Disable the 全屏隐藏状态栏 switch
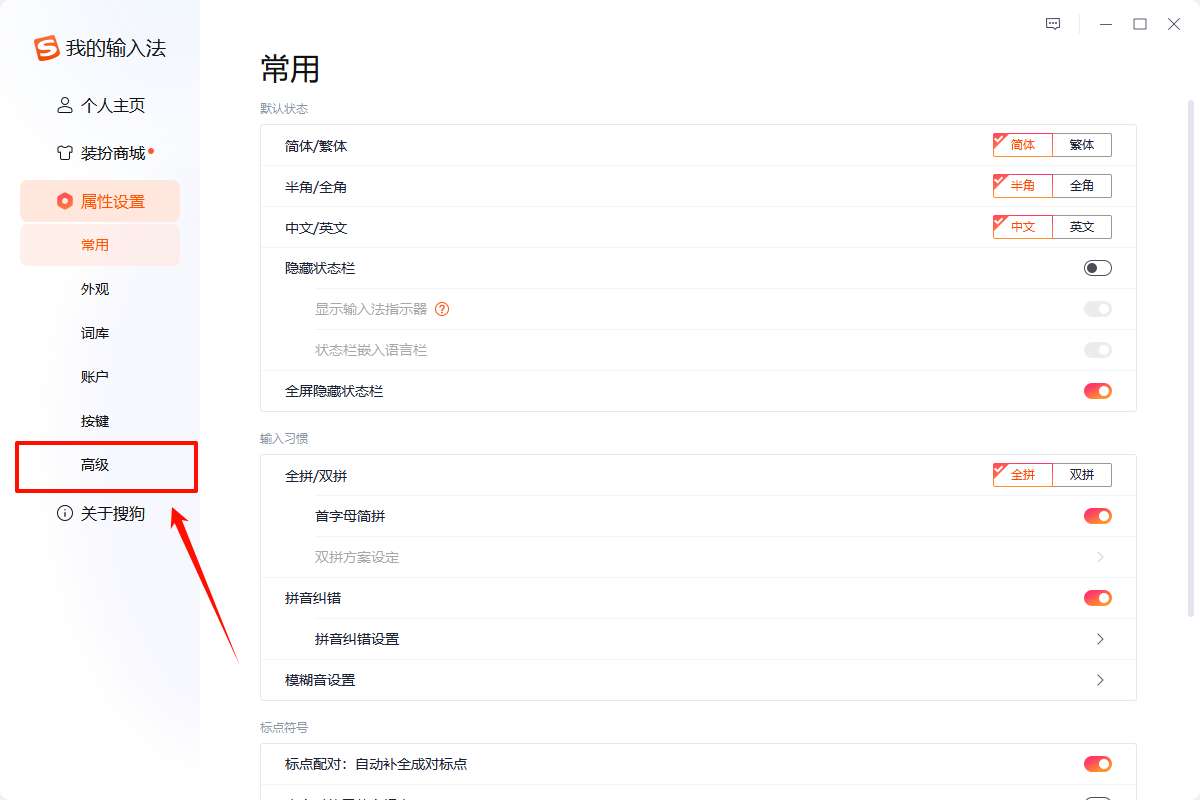 tap(1097, 390)
